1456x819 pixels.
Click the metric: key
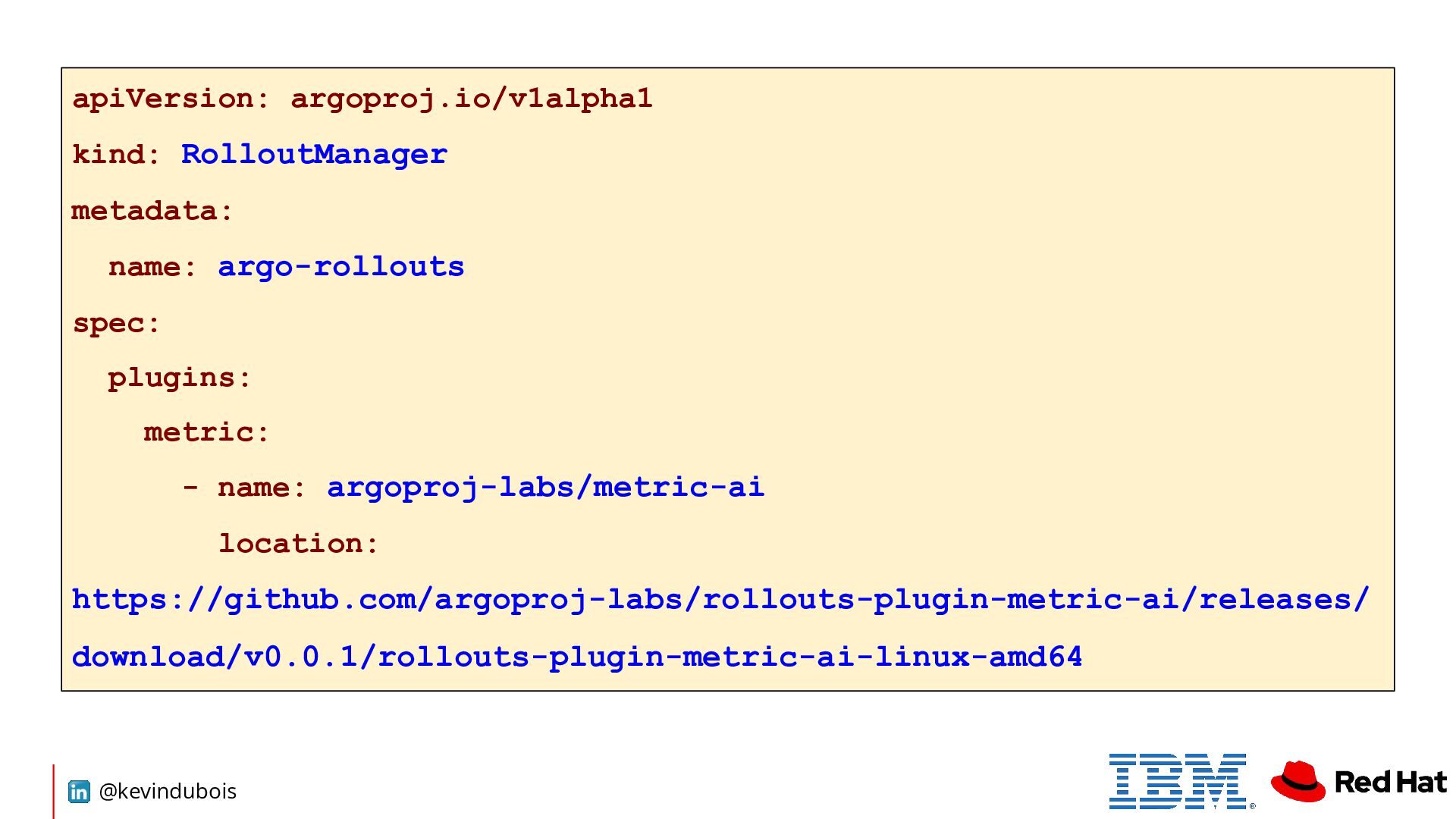206,432
